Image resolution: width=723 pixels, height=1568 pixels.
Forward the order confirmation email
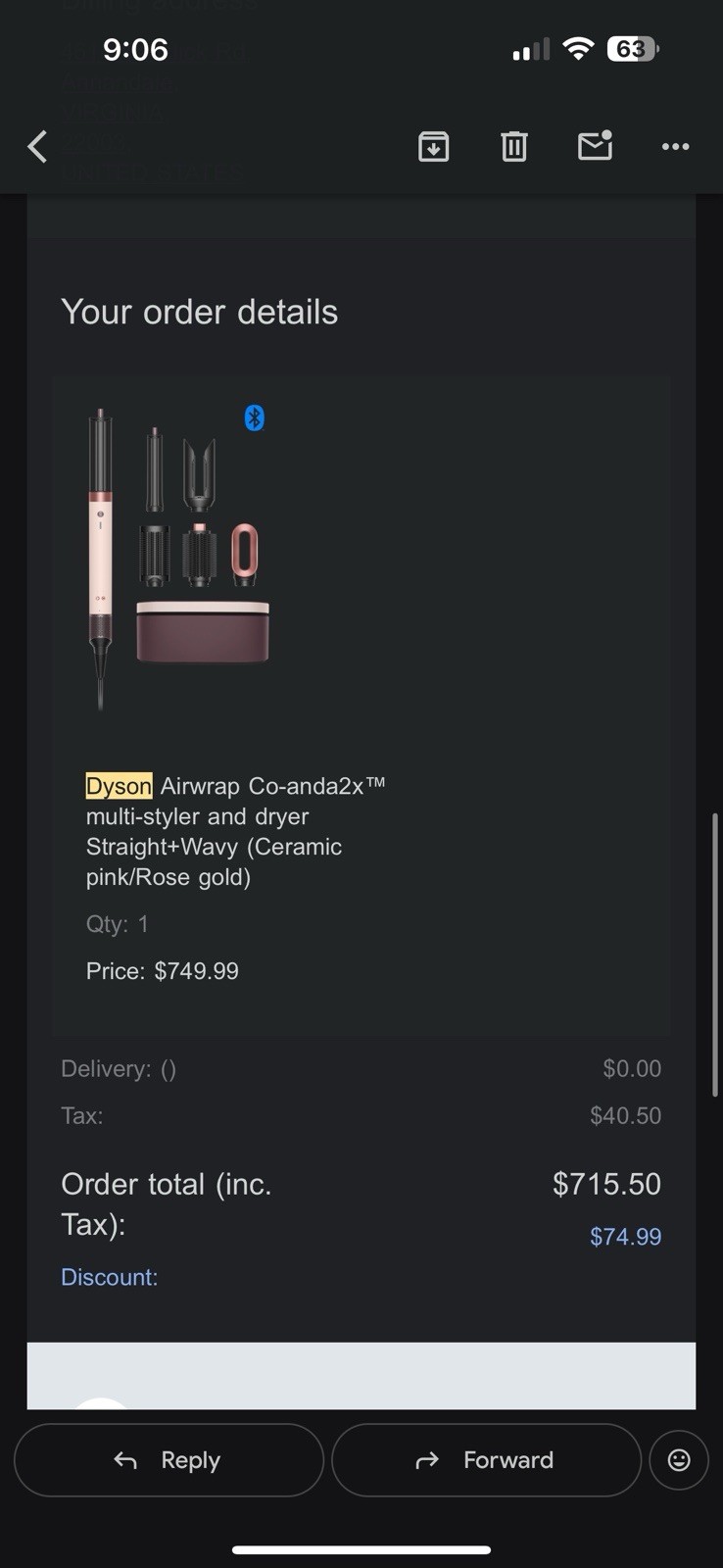[486, 1460]
